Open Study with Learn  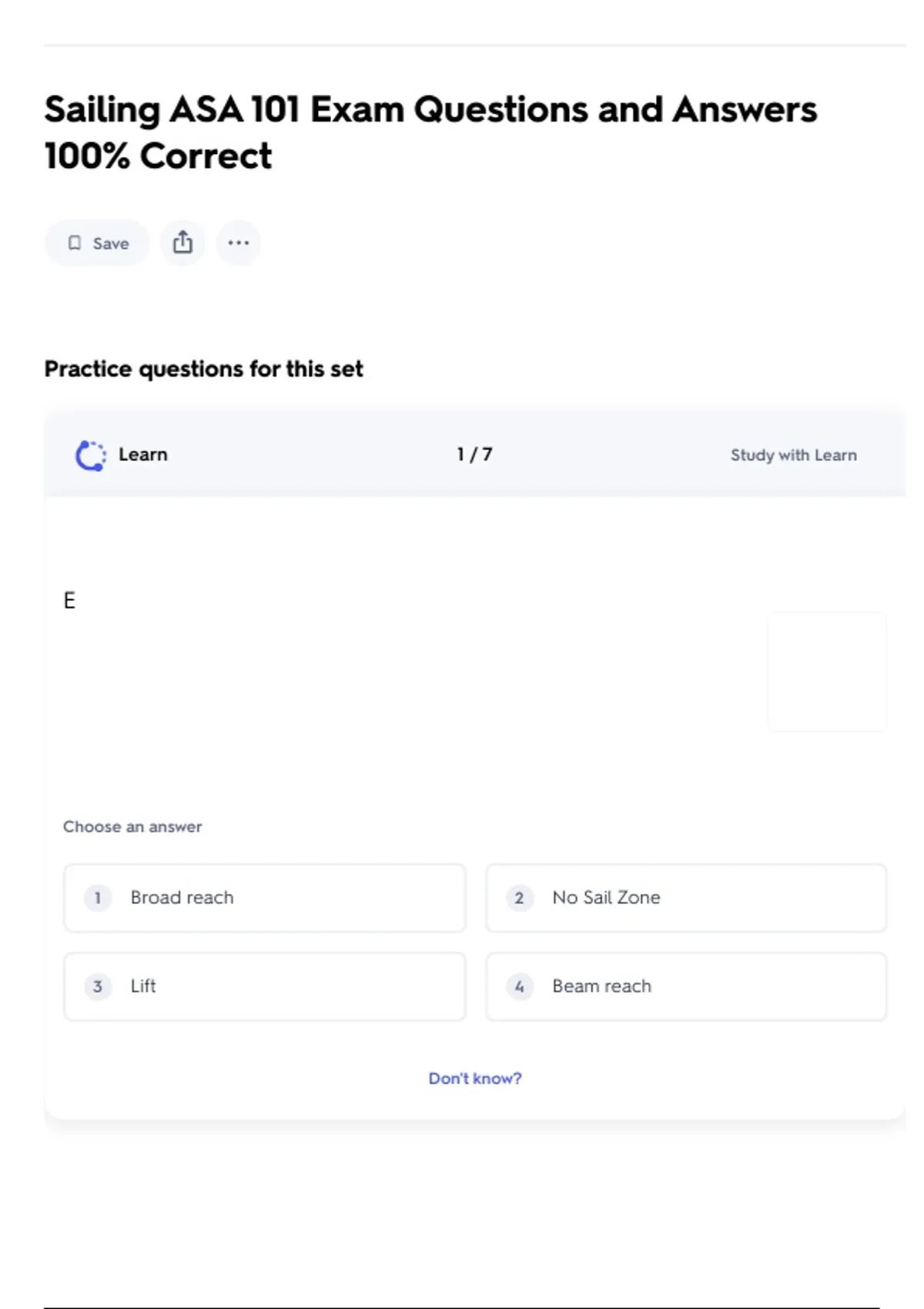(x=793, y=455)
